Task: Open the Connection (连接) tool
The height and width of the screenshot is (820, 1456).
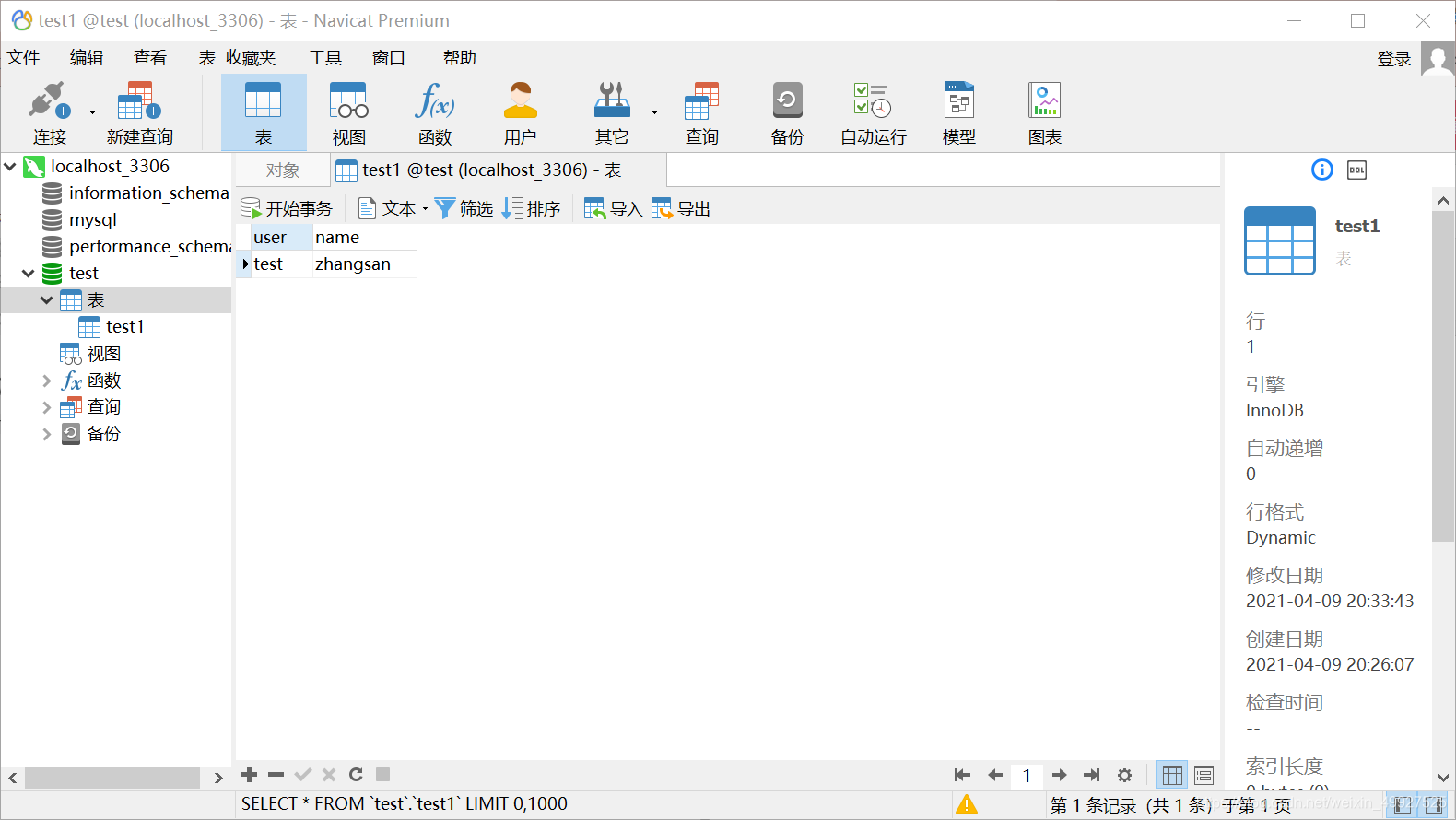Action: tap(50, 113)
